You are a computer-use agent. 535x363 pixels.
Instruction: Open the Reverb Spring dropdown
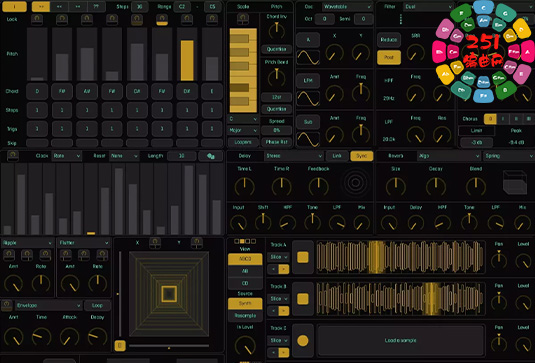coord(508,156)
